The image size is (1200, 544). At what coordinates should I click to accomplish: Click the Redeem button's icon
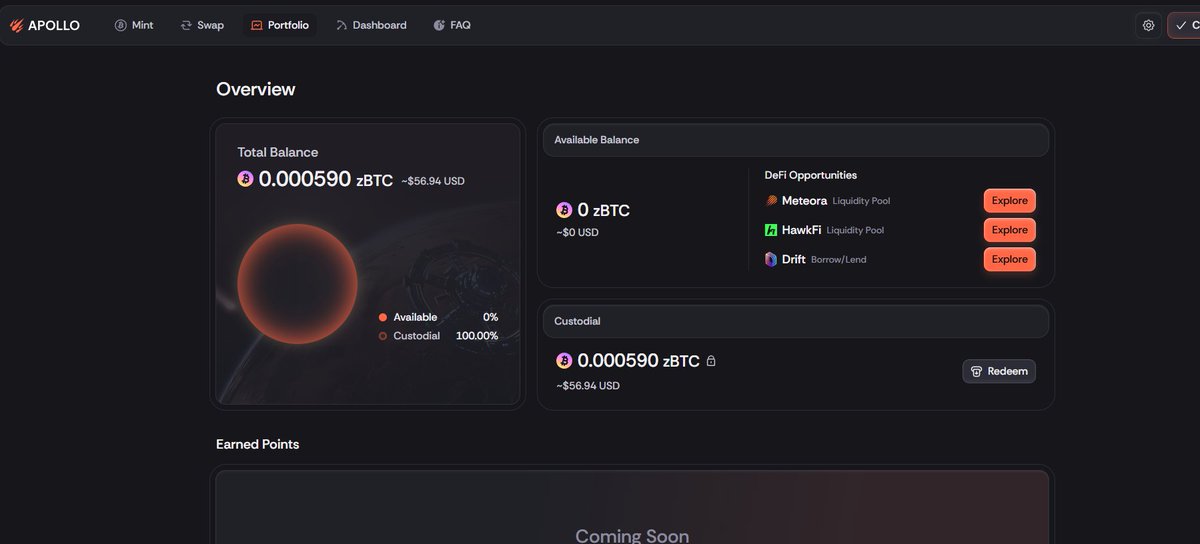(x=976, y=371)
